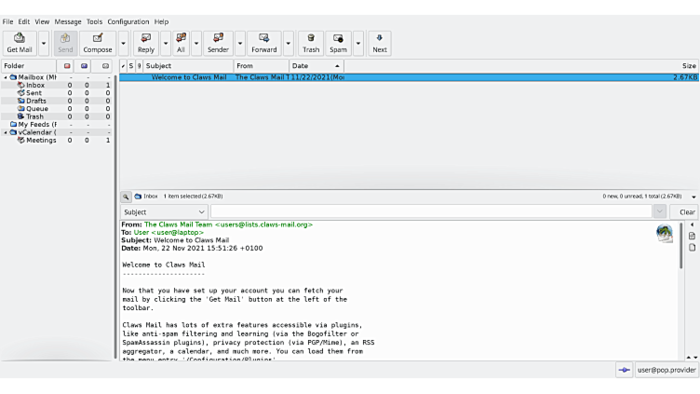This screenshot has width=700, height=394.
Task: Select the Drafts folder
Action: pos(36,101)
